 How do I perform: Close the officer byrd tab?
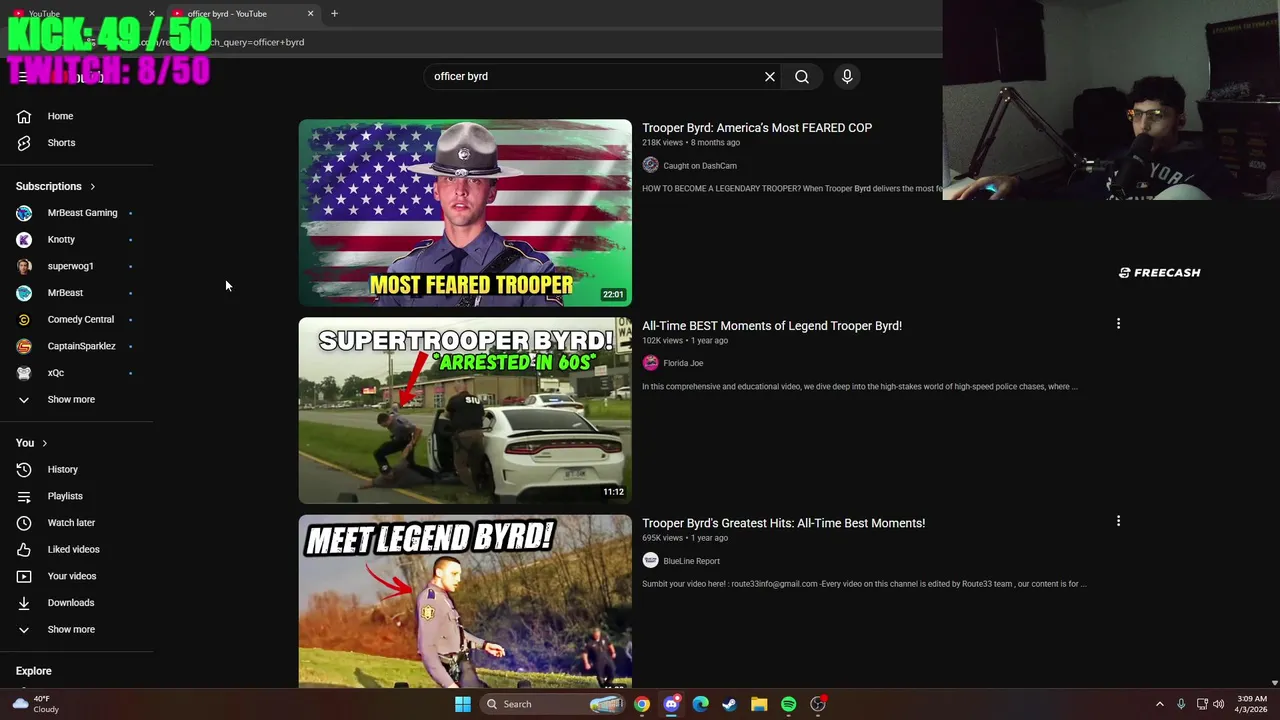[310, 13]
